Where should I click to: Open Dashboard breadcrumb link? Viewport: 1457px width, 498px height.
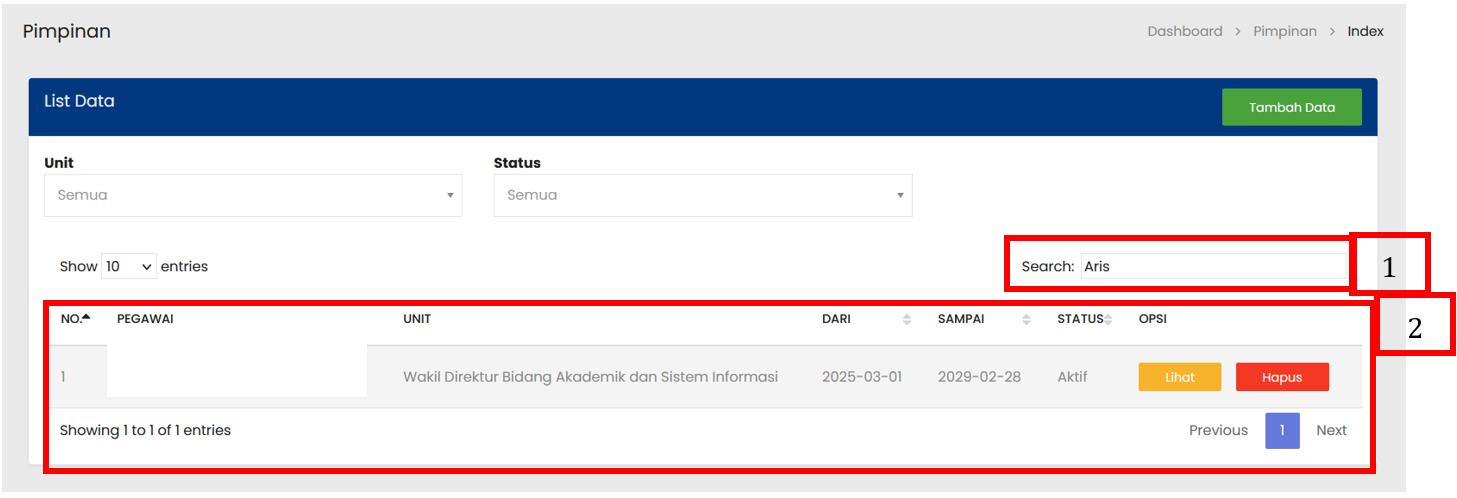click(x=1184, y=32)
